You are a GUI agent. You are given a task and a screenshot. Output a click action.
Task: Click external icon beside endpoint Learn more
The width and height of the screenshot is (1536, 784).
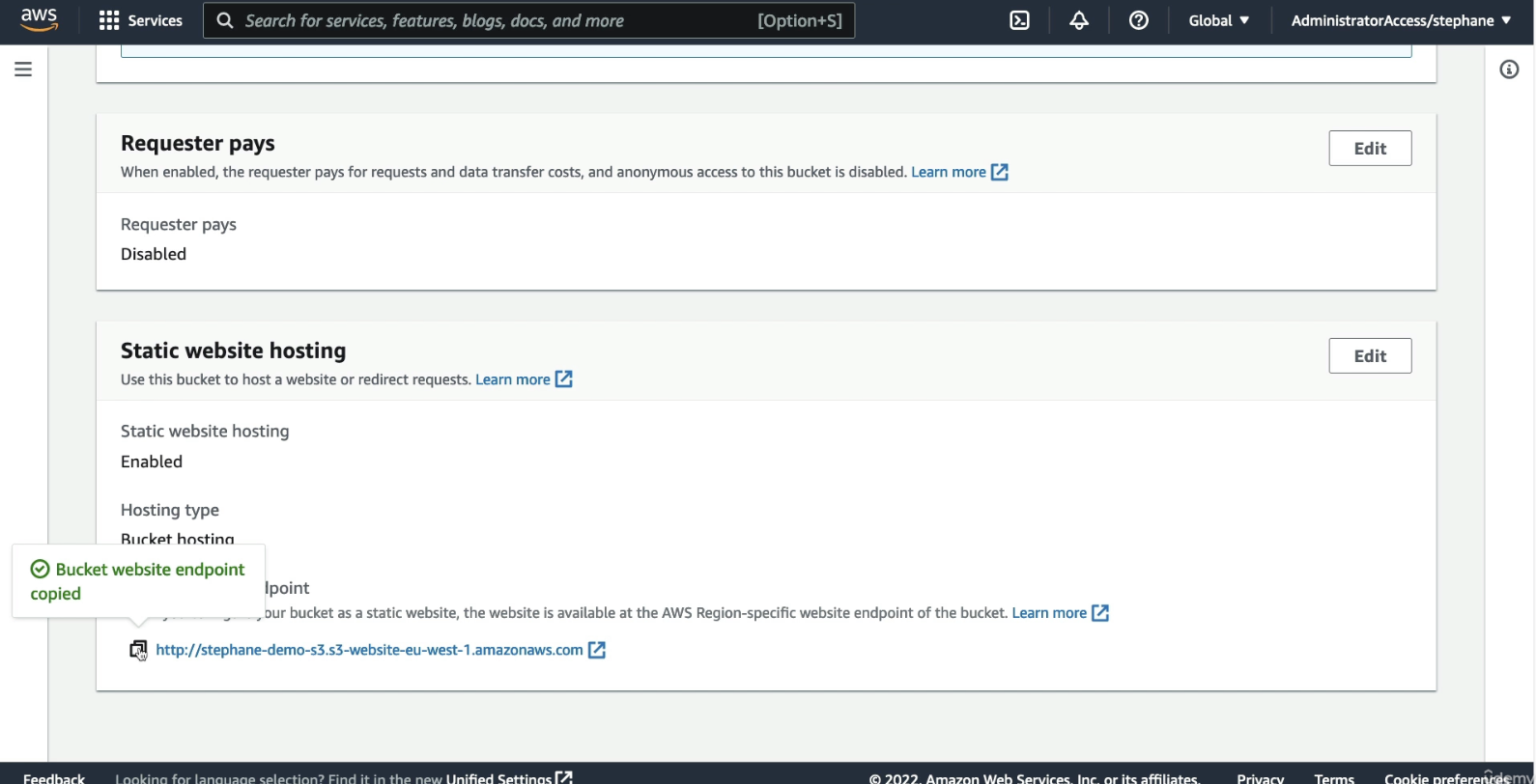click(x=1100, y=613)
